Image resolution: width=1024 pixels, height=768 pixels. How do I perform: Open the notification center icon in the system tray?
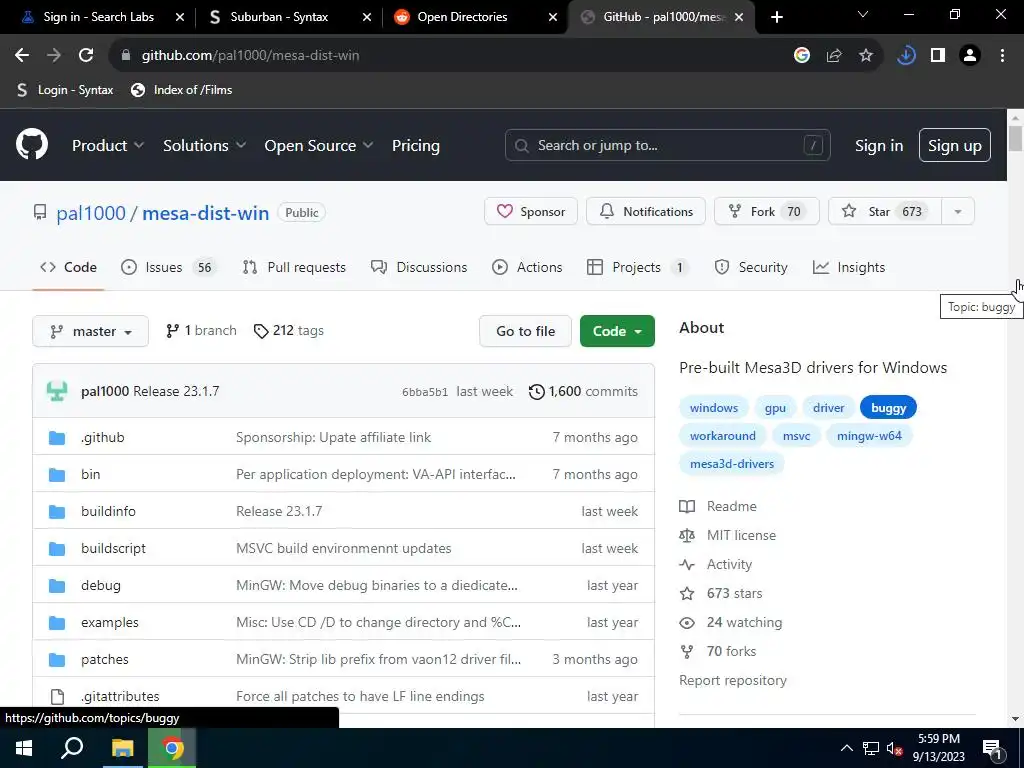[991, 750]
